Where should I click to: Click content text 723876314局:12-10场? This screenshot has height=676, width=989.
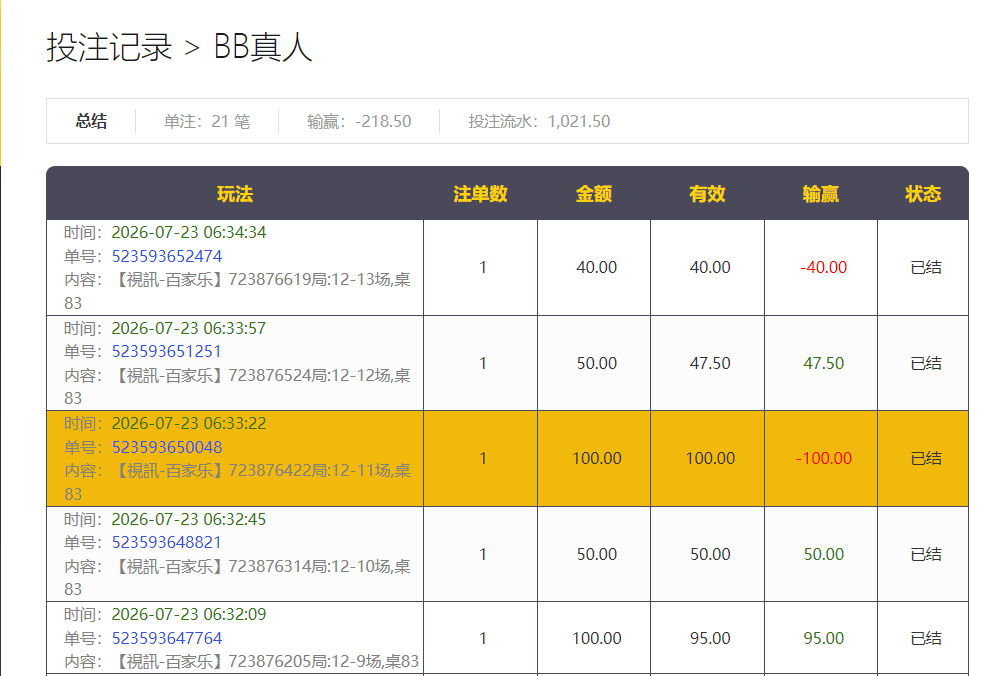click(310, 566)
